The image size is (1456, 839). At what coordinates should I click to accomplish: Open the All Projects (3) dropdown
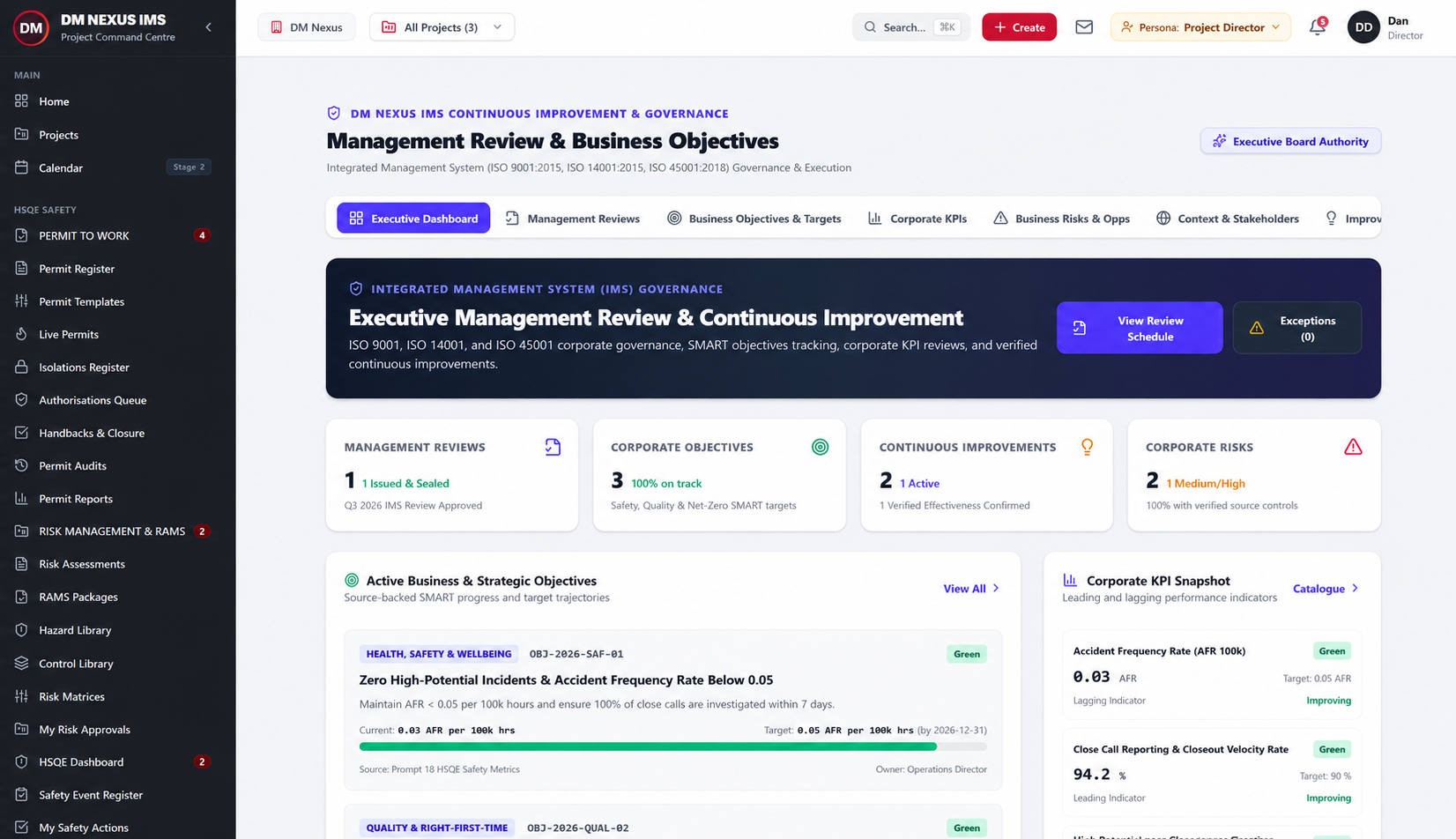442,27
